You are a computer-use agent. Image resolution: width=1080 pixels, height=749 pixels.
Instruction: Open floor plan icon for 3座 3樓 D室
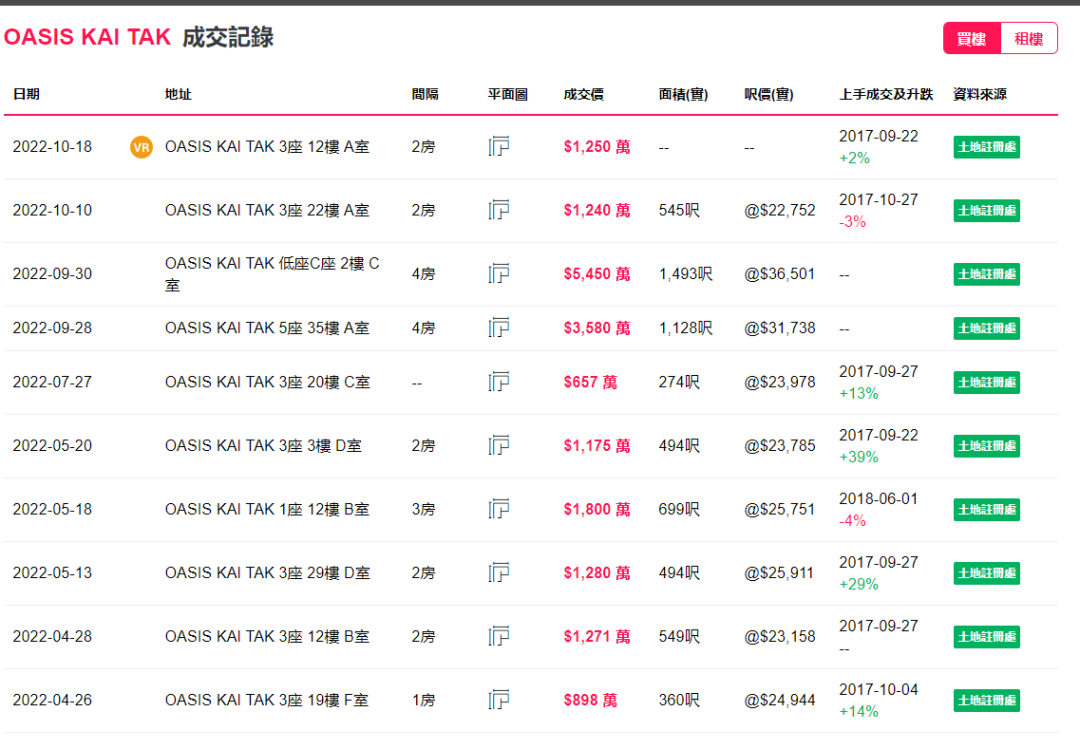click(499, 446)
